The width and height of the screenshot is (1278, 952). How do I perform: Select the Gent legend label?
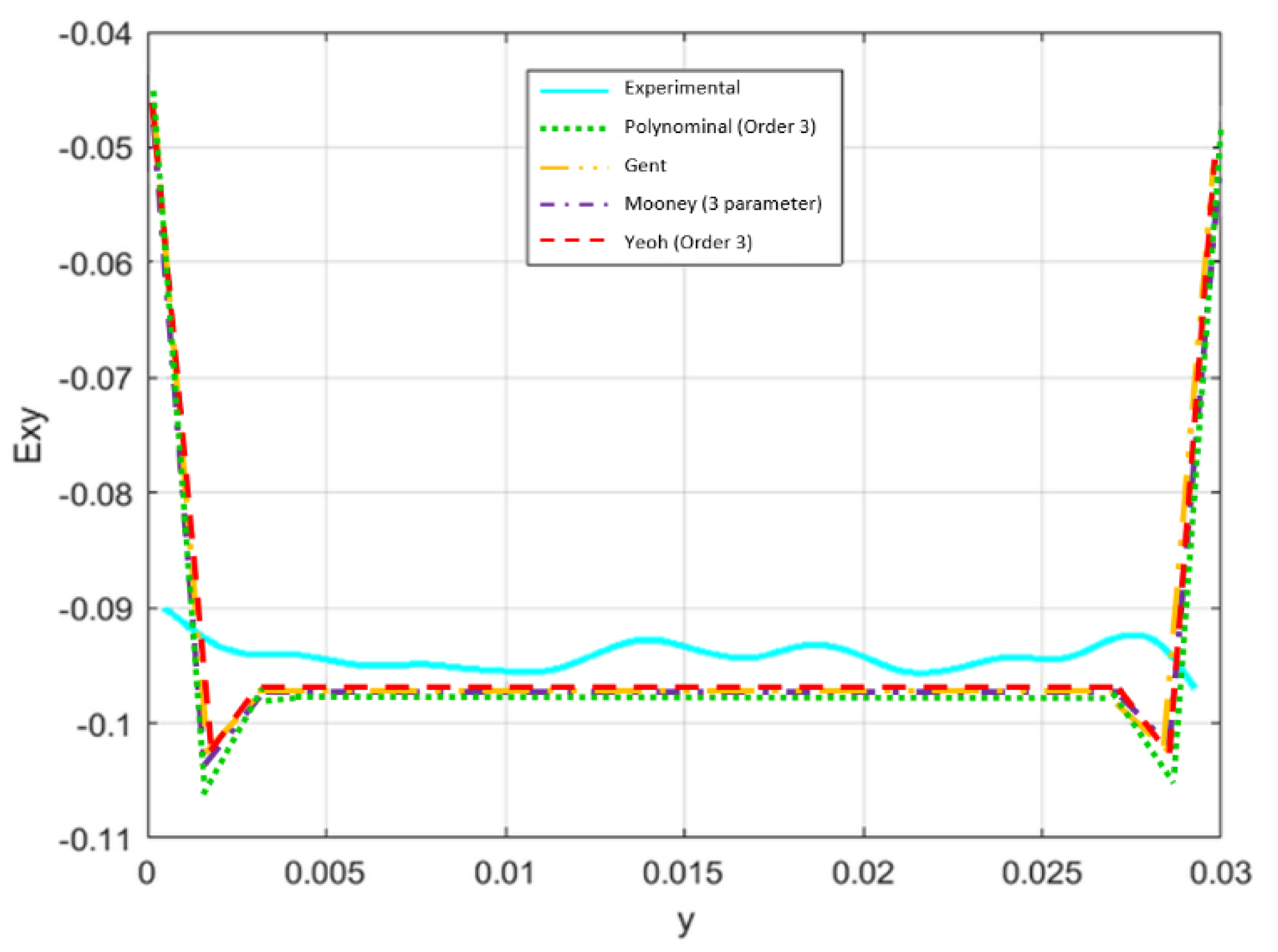pyautogui.click(x=645, y=166)
